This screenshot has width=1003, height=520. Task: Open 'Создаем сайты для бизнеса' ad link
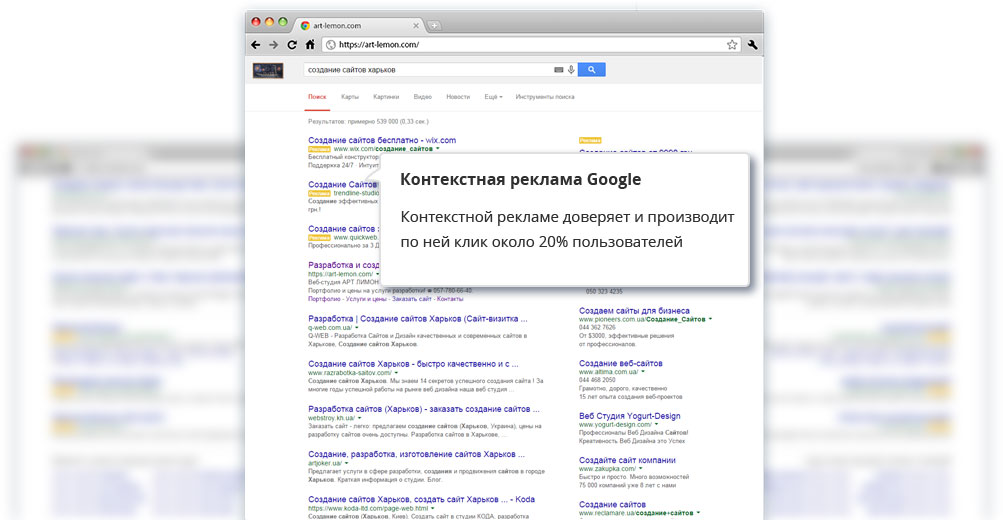point(634,311)
